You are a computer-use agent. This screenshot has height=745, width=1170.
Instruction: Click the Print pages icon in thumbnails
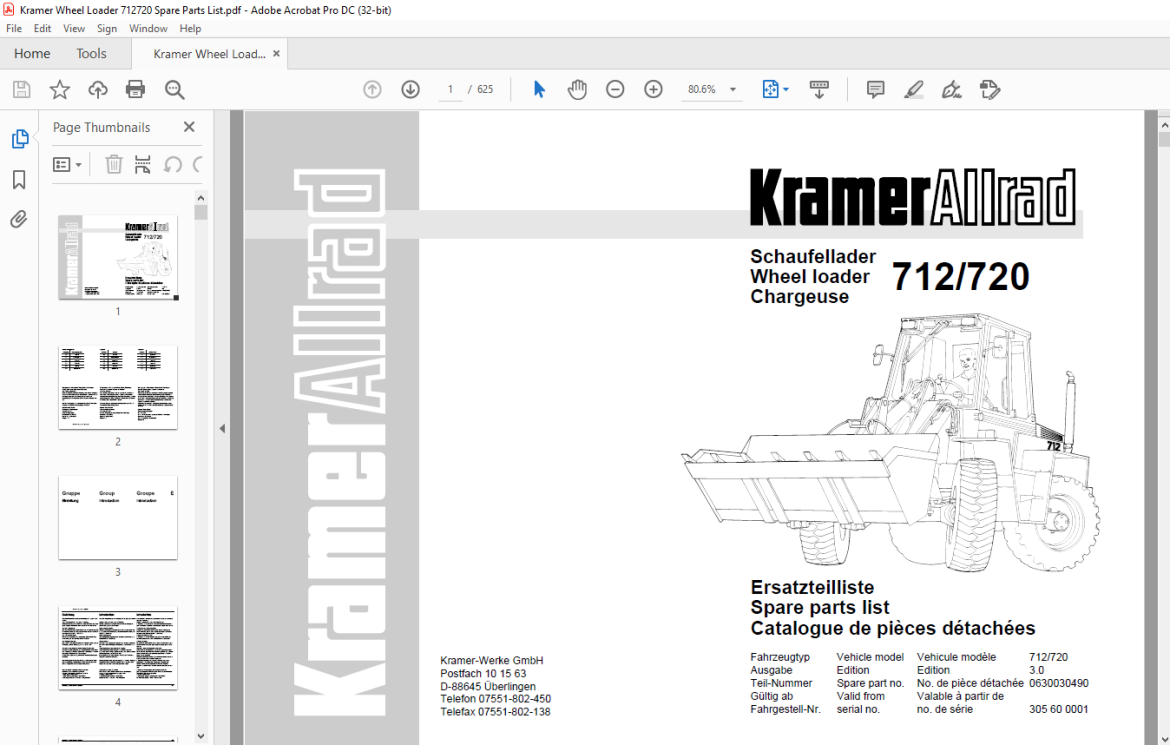click(x=143, y=164)
